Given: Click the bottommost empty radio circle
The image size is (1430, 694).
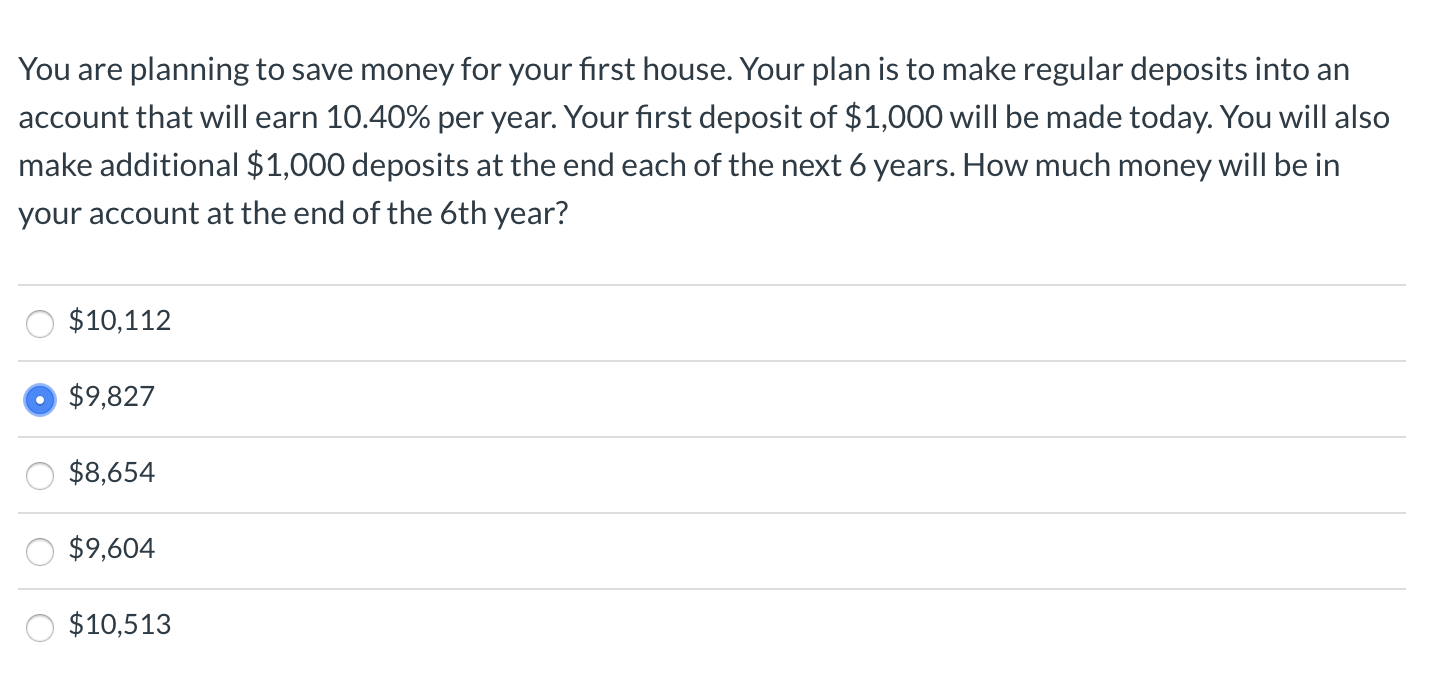Looking at the screenshot, I should (x=40, y=628).
